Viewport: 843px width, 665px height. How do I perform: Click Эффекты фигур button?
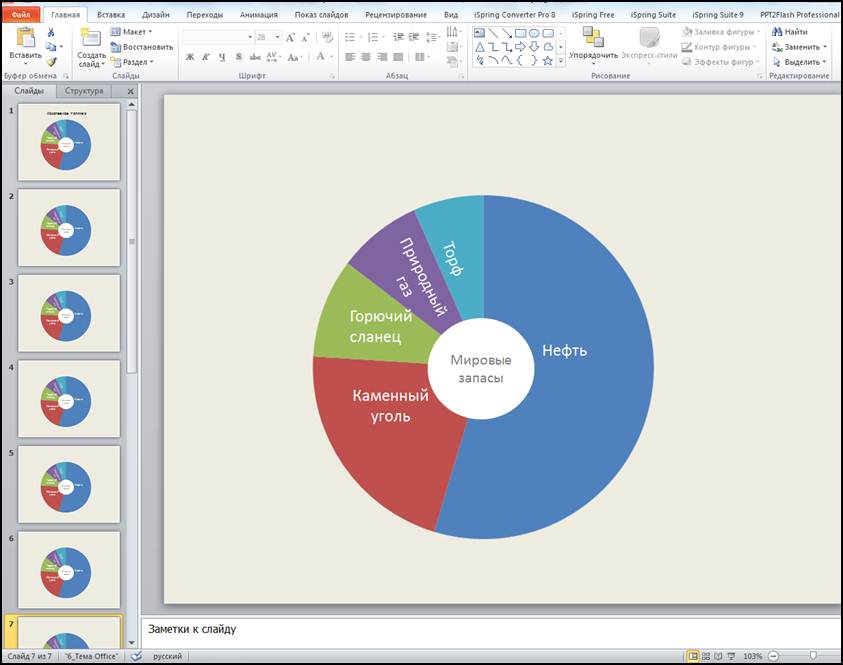[x=721, y=62]
